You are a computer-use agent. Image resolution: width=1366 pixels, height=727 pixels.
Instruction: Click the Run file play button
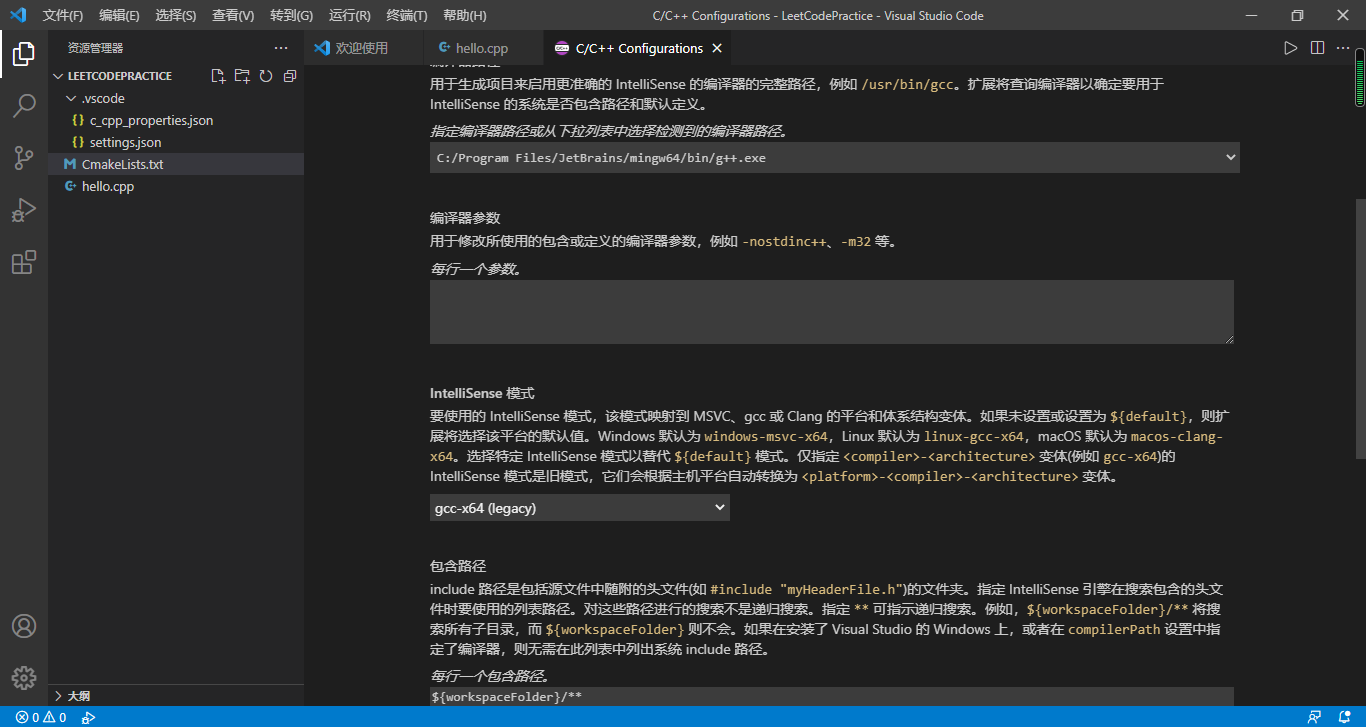click(x=1290, y=47)
